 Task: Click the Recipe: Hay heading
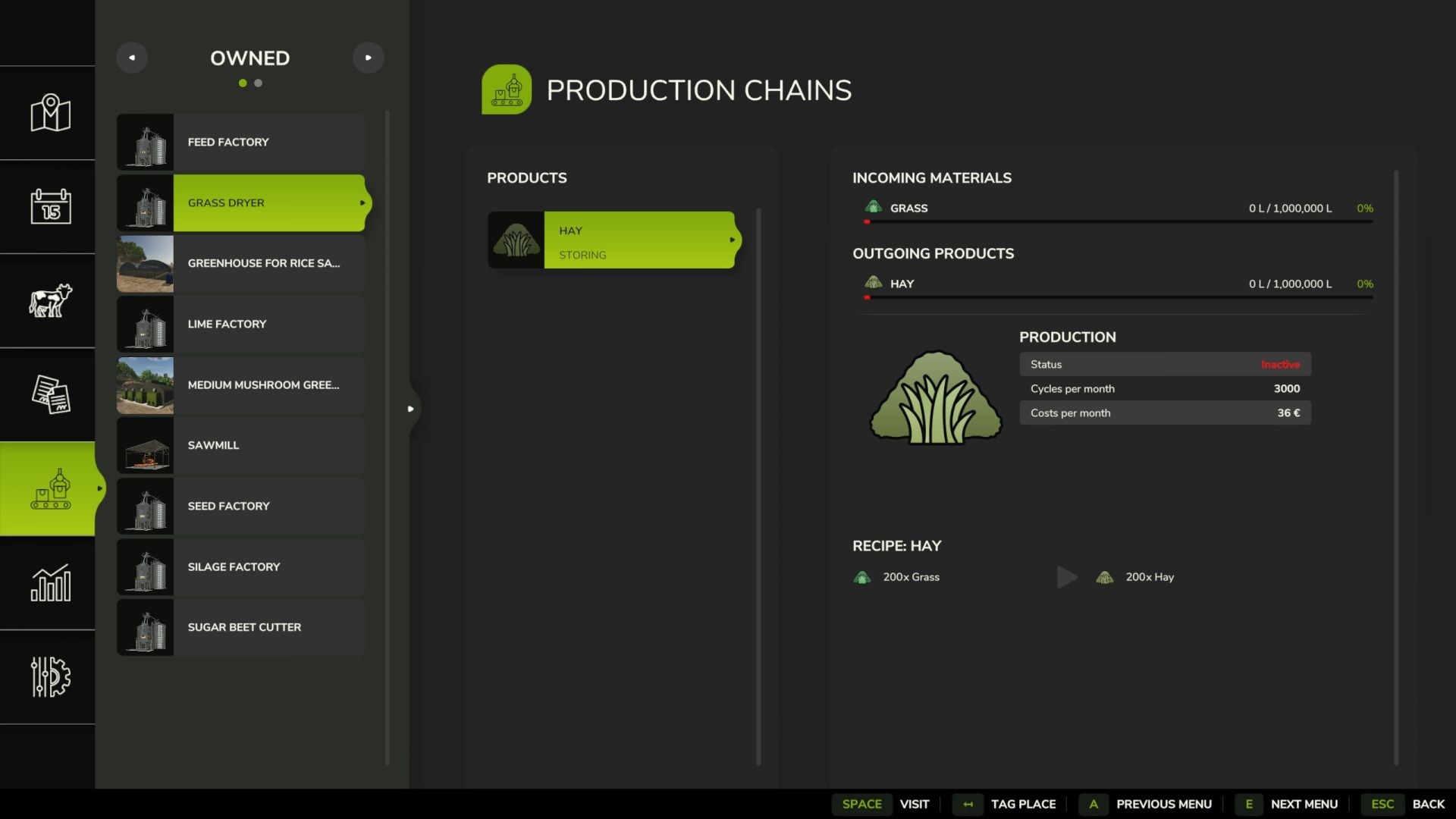point(897,546)
